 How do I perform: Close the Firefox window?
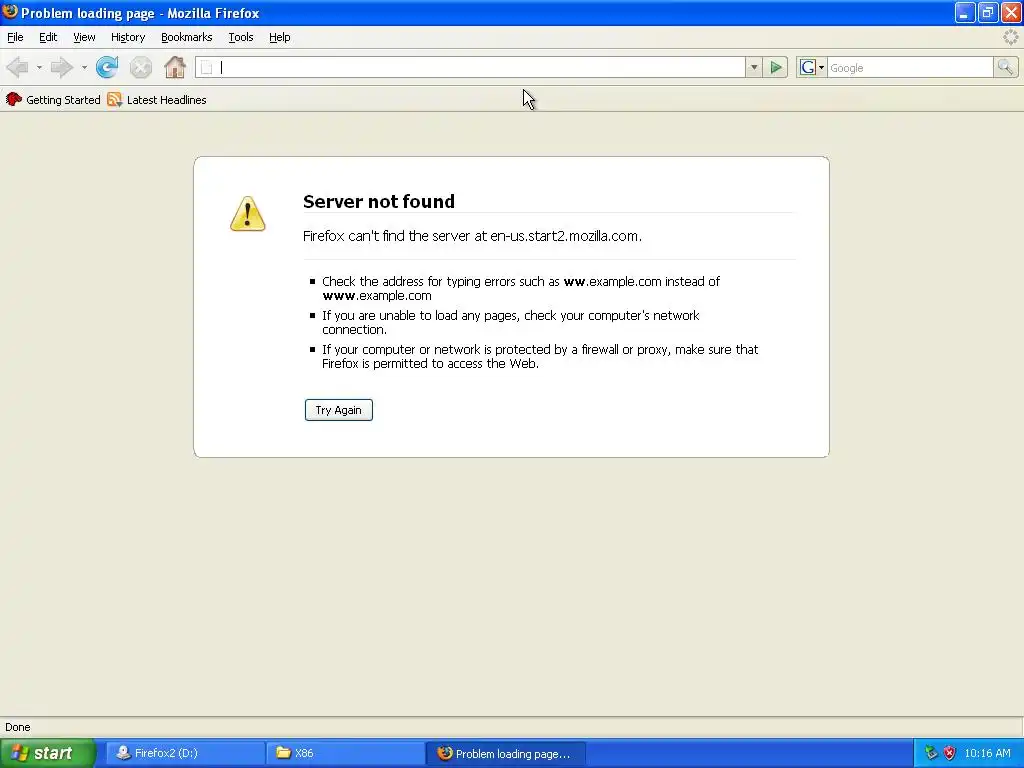click(x=1011, y=12)
